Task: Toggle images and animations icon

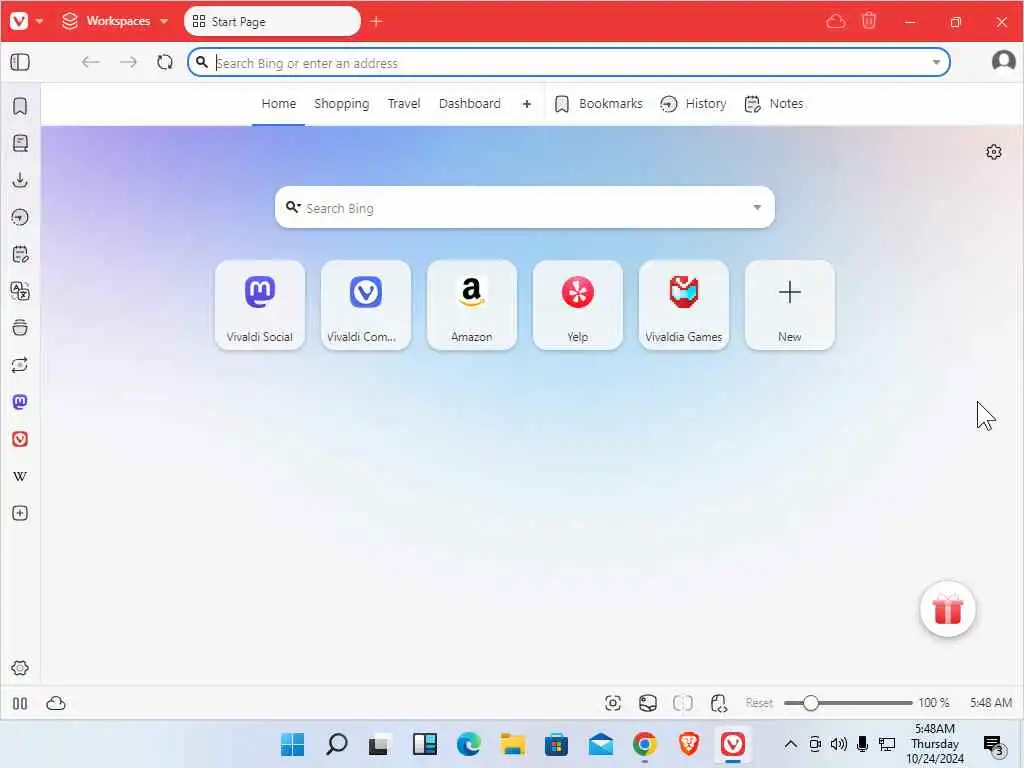Action: tap(647, 703)
